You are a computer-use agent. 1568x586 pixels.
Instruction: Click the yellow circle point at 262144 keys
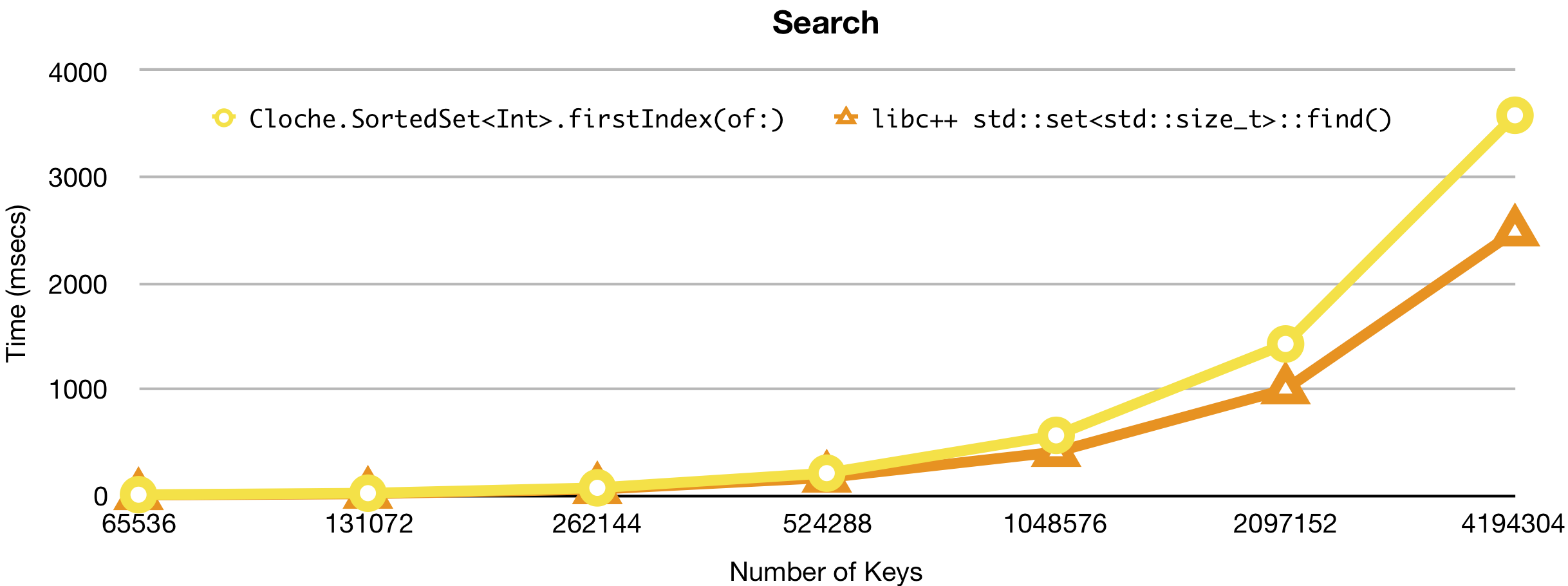pyautogui.click(x=597, y=487)
